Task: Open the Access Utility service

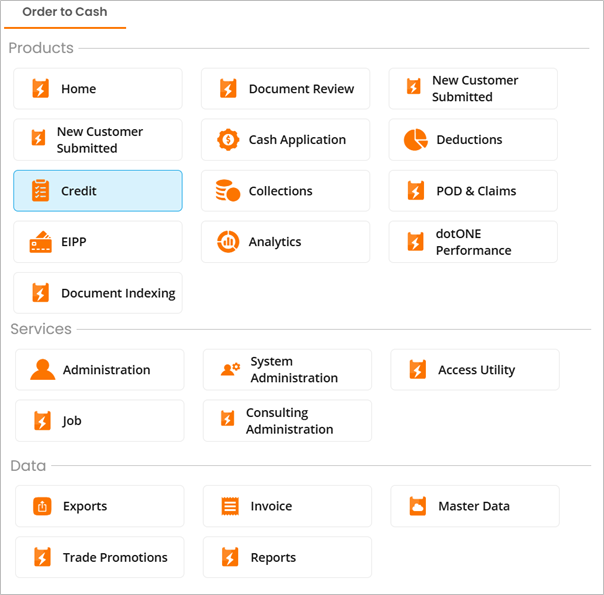Action: tap(475, 370)
